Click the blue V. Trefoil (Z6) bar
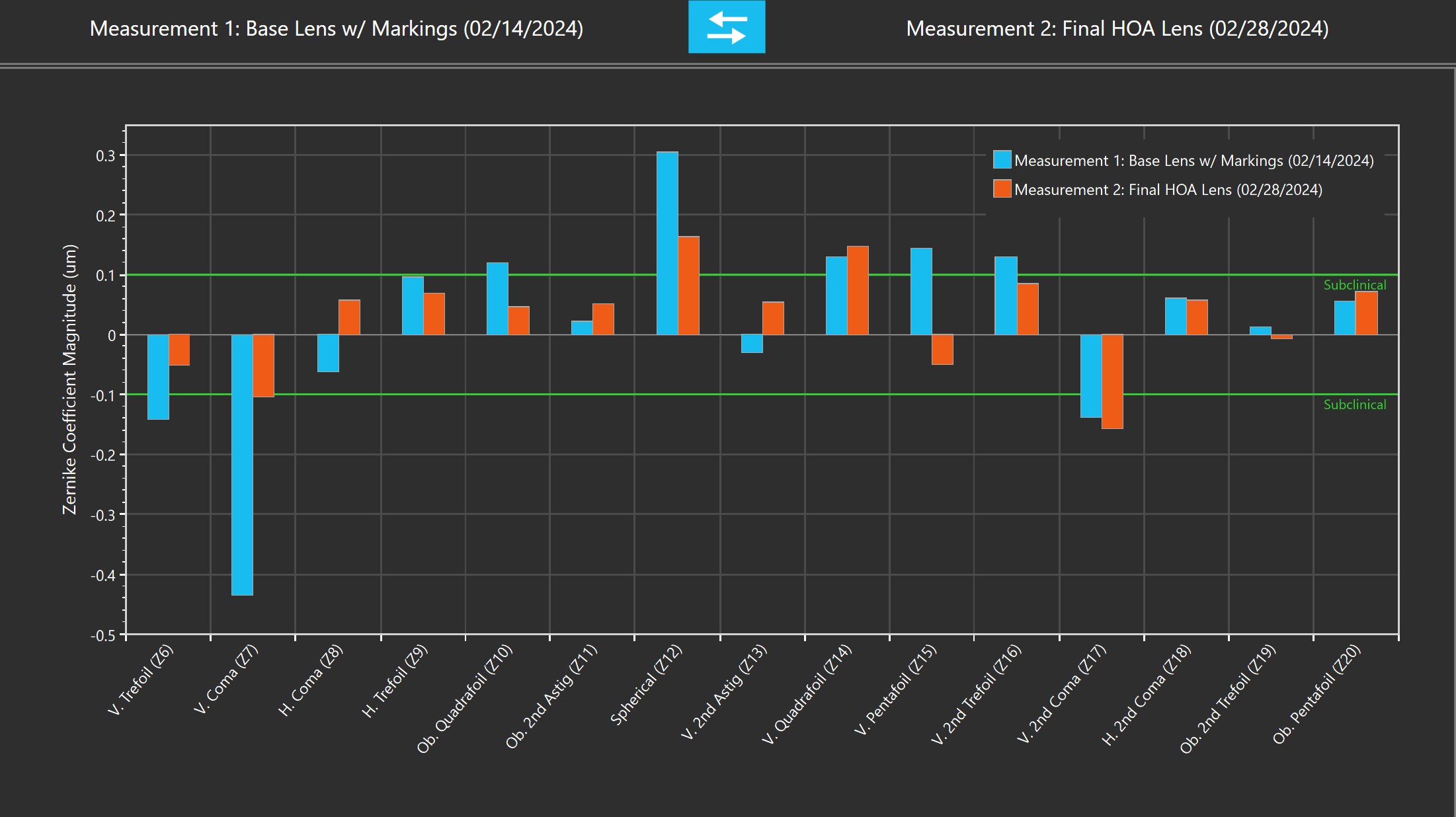The width and height of the screenshot is (1456, 817). tap(158, 377)
